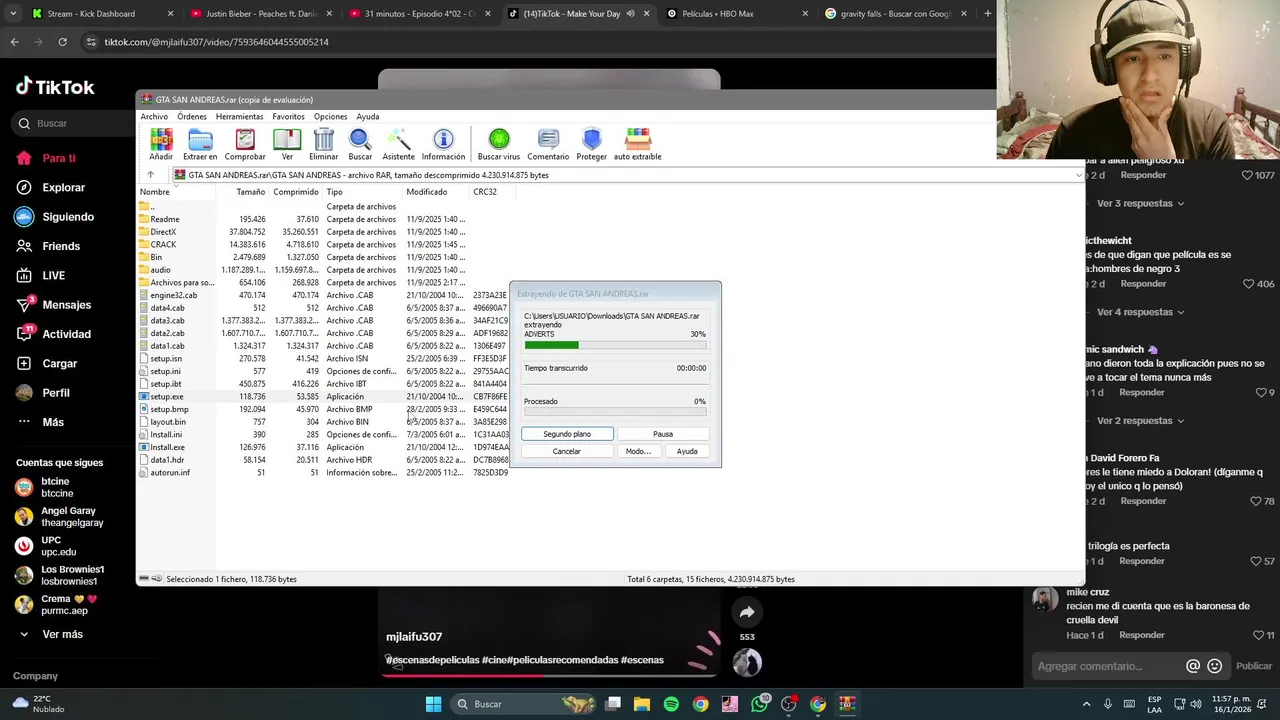Open WhatsApp from the taskbar
1280x720 pixels.
[759, 704]
